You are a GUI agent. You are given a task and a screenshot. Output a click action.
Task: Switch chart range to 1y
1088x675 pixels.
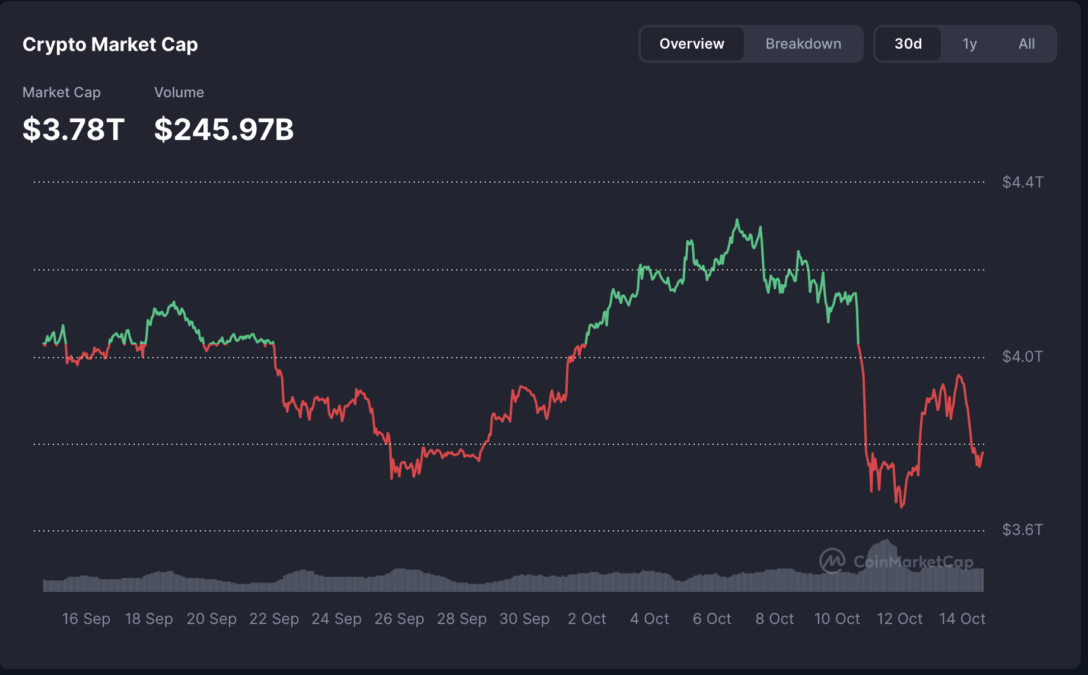pos(969,44)
